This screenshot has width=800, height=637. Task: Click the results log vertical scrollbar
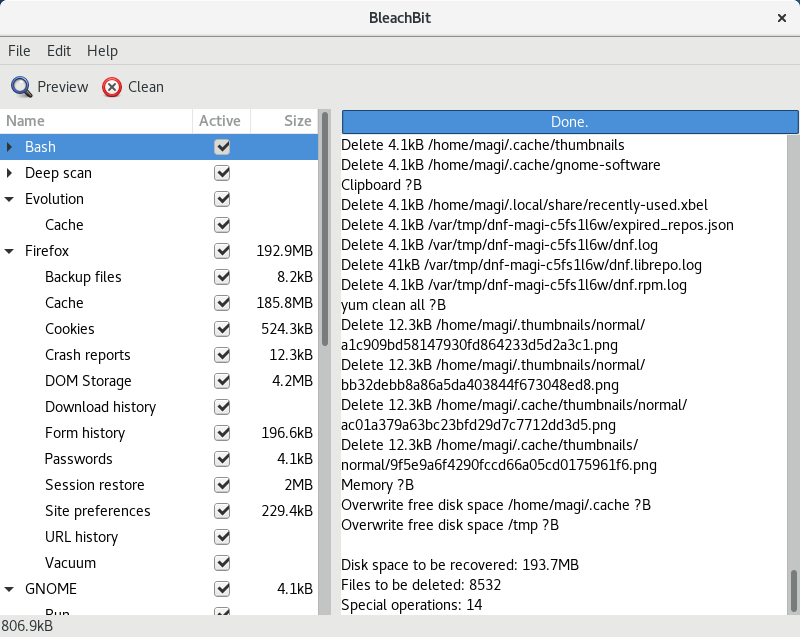(x=793, y=591)
